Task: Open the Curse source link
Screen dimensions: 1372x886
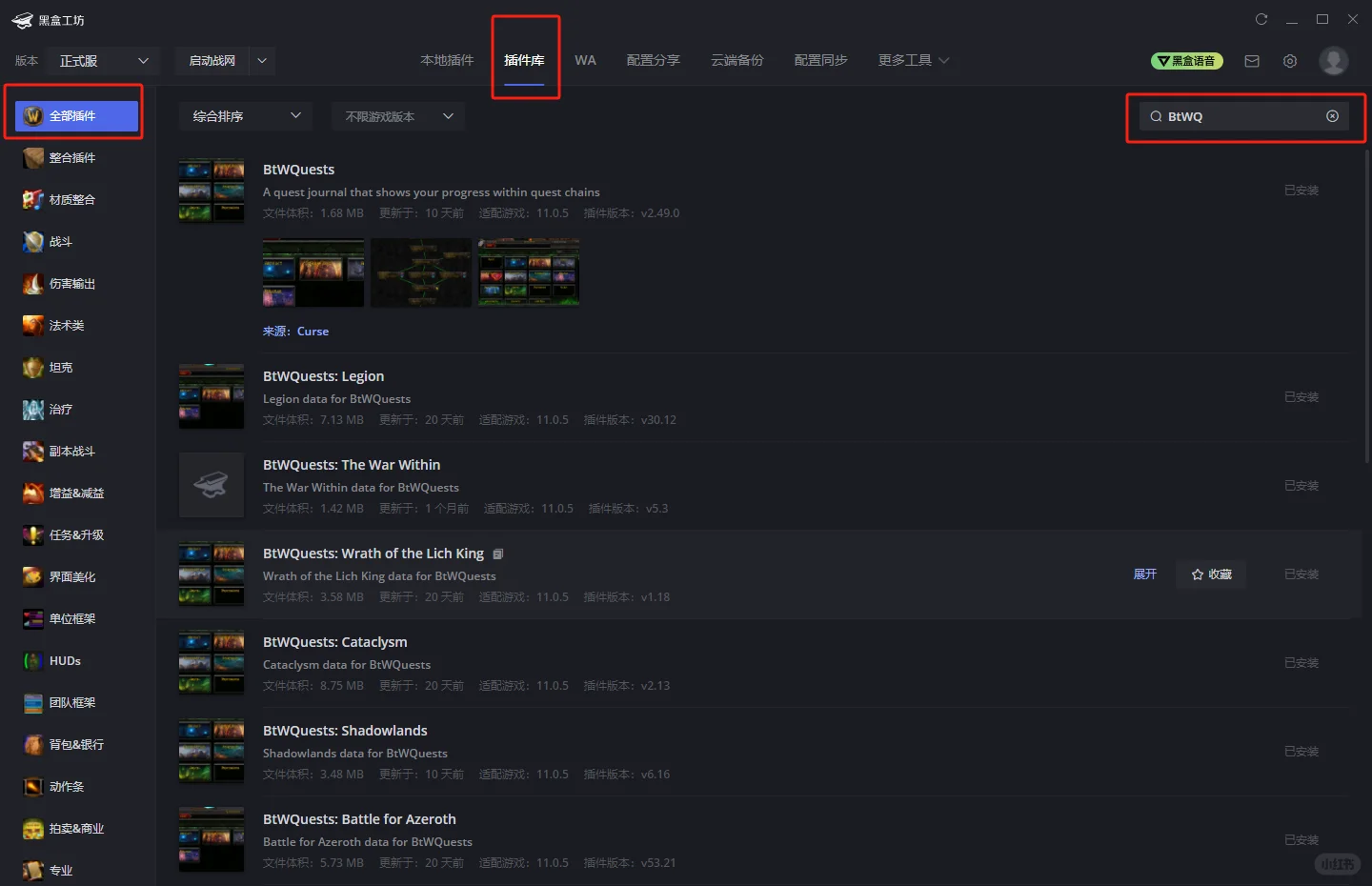Action: (313, 332)
